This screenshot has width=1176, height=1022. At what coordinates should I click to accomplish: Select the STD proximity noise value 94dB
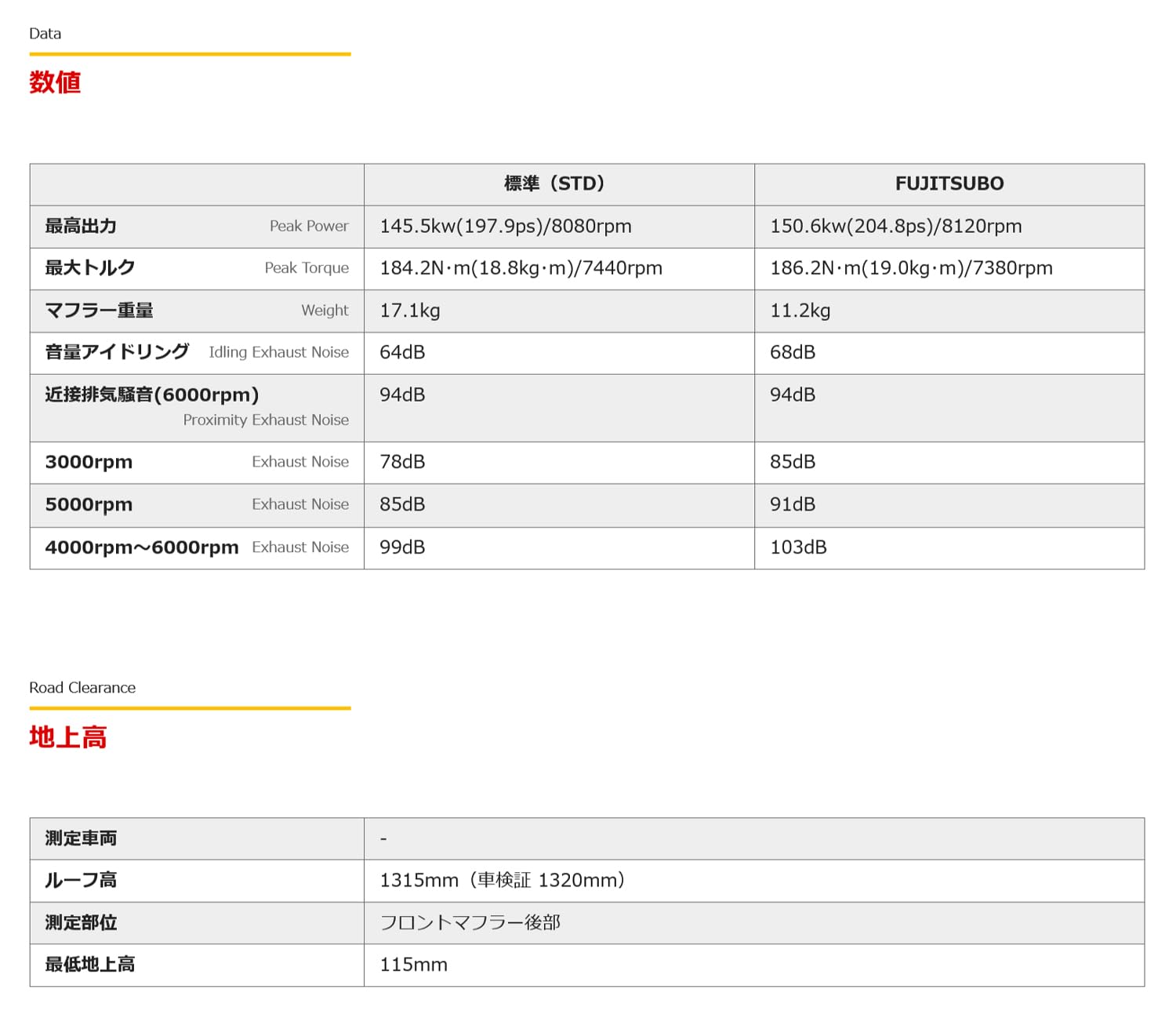402,395
